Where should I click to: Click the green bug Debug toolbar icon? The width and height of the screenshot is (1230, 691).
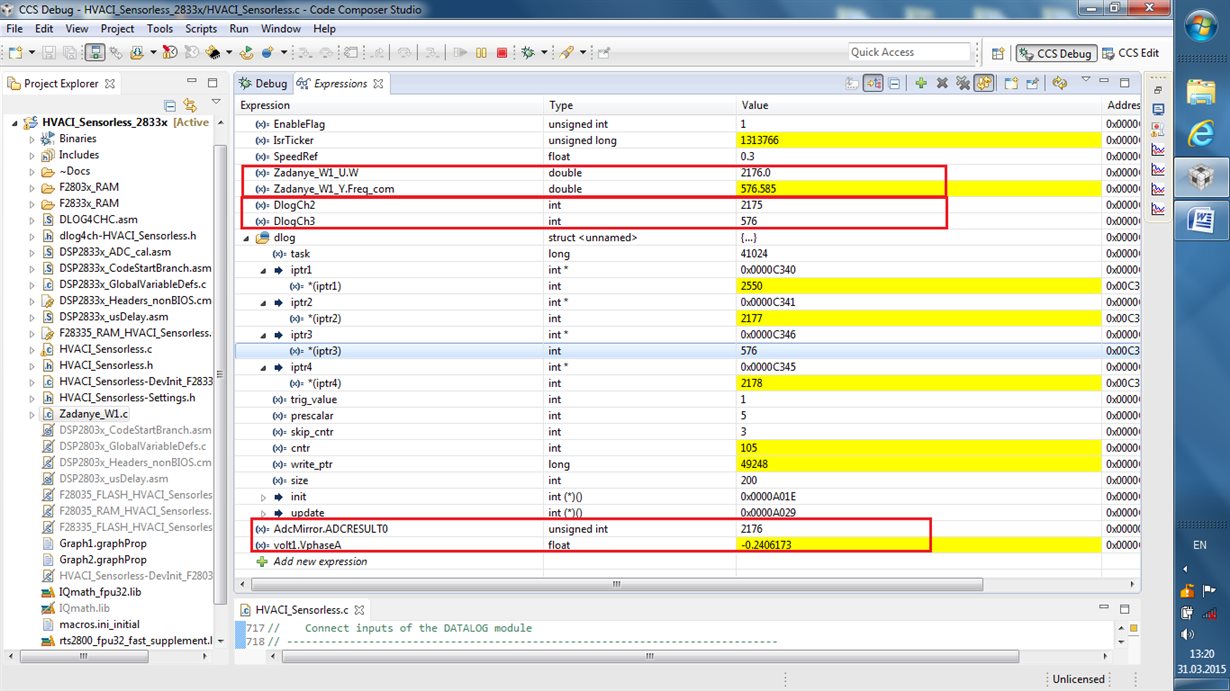(x=527, y=52)
